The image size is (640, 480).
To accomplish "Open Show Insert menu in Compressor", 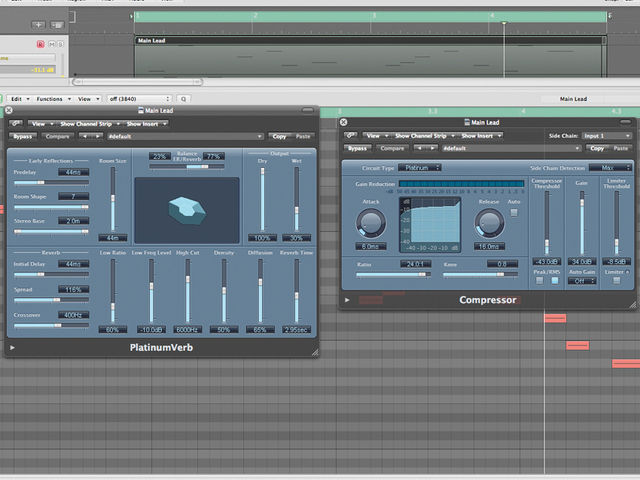I will pos(481,136).
